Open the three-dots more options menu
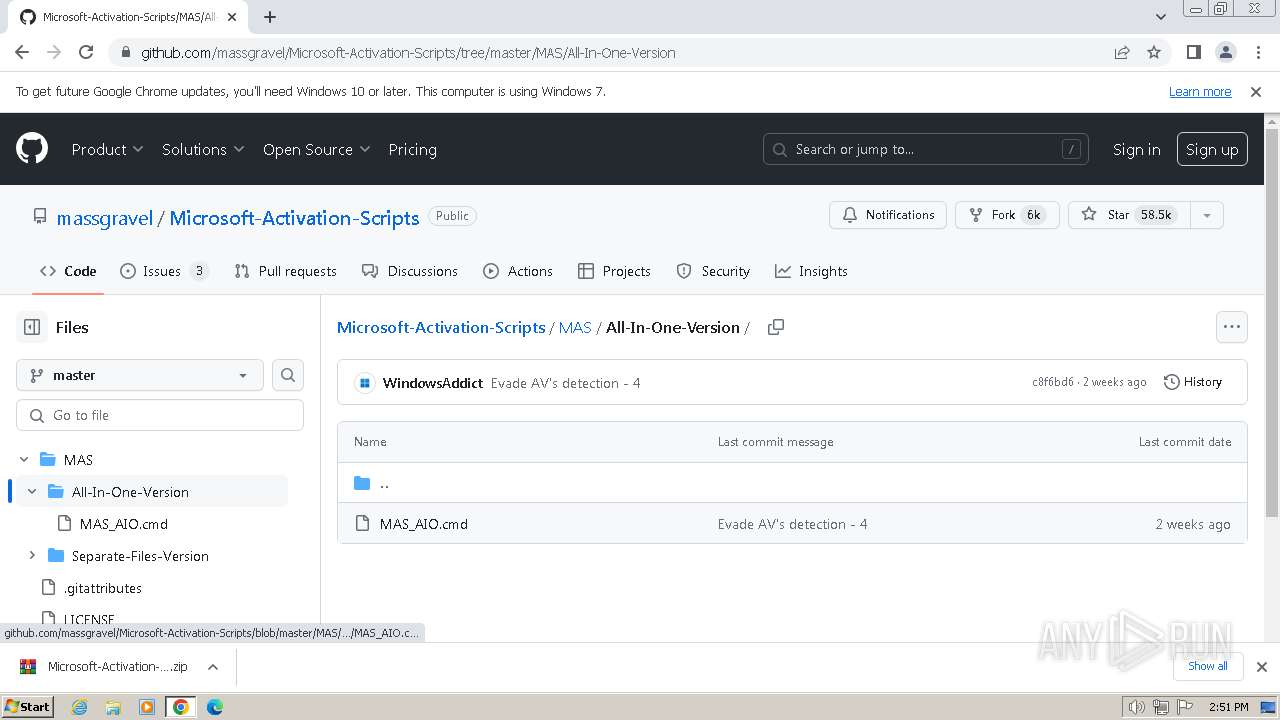1280x720 pixels. (1232, 327)
